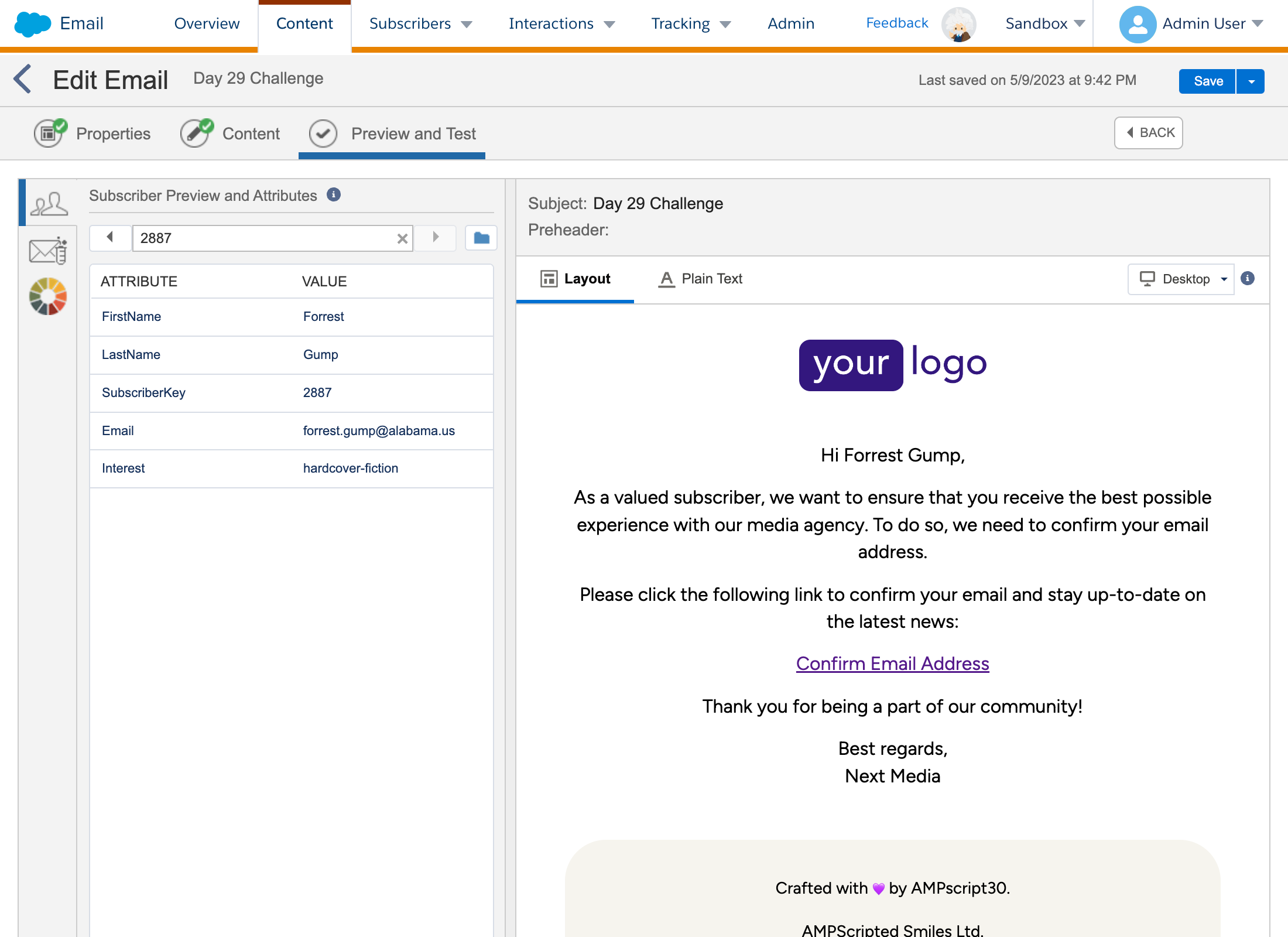Open the Feedback link
The height and width of the screenshot is (937, 1288).
point(897,23)
